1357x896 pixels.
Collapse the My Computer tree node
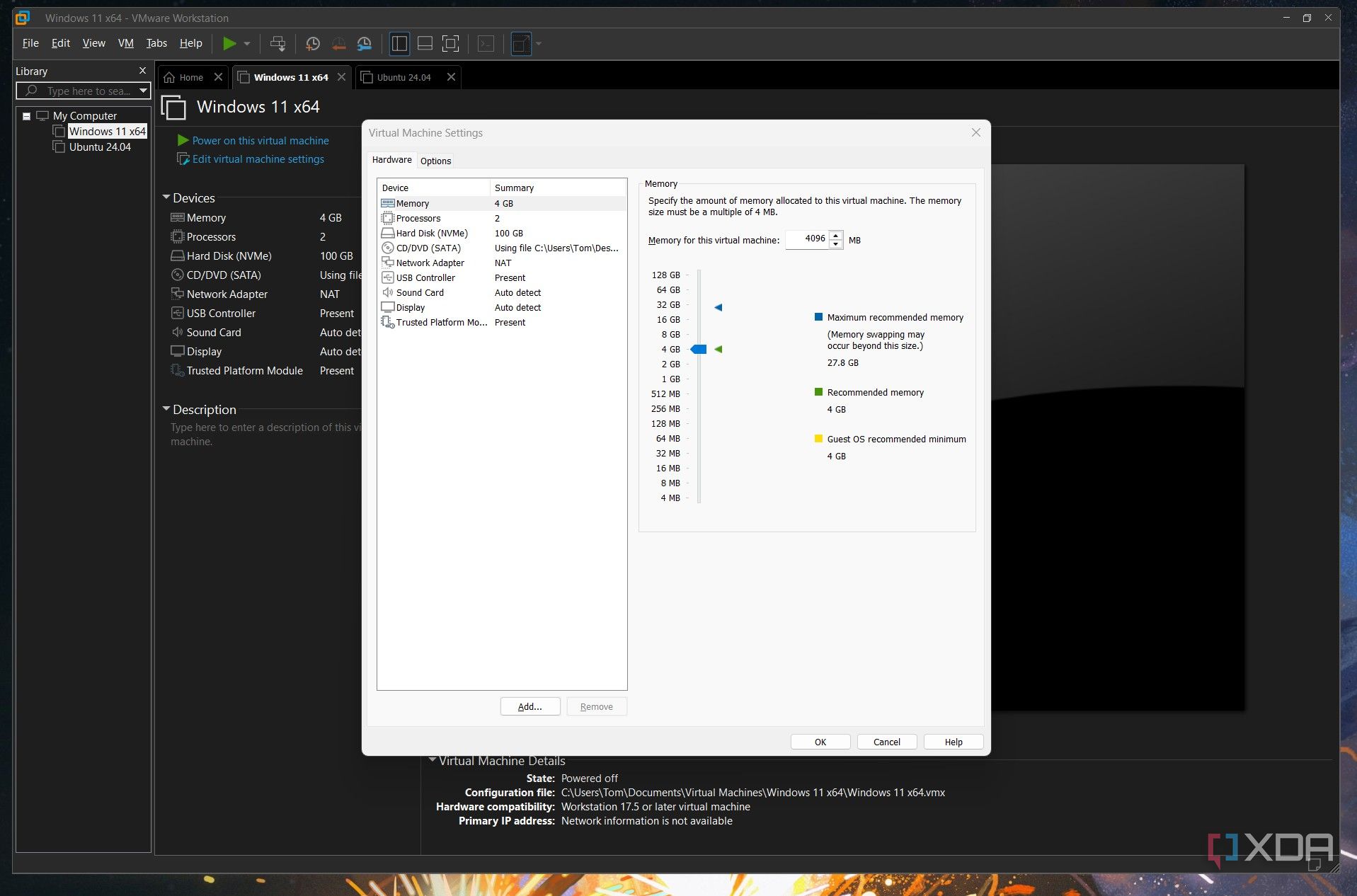pos(26,116)
